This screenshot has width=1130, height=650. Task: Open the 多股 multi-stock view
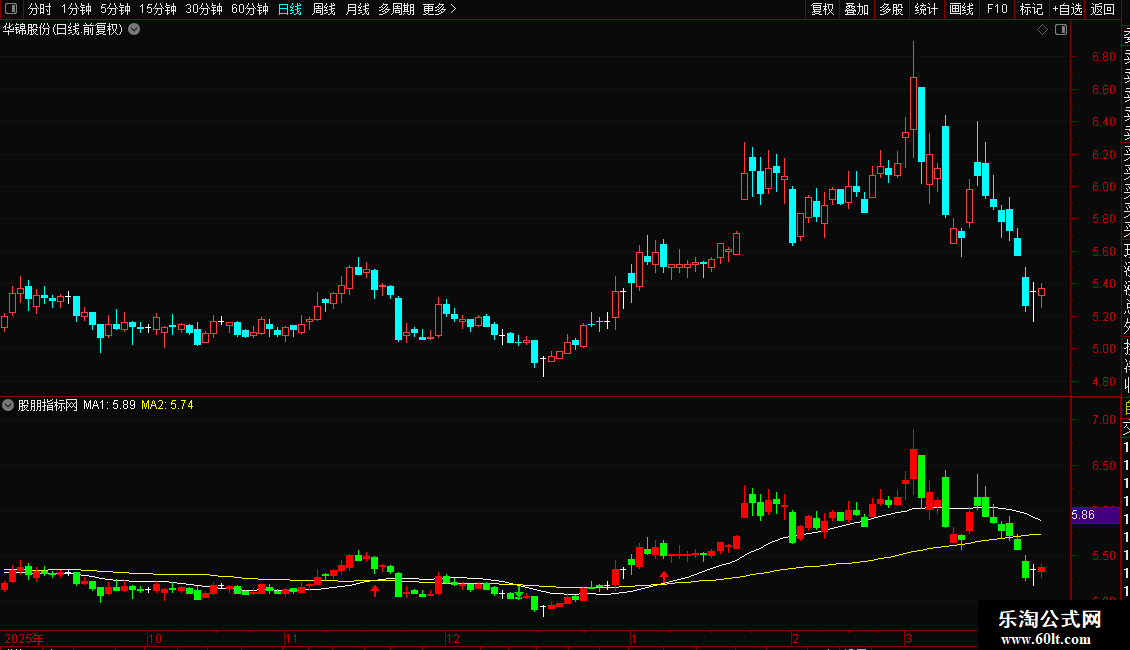click(891, 9)
